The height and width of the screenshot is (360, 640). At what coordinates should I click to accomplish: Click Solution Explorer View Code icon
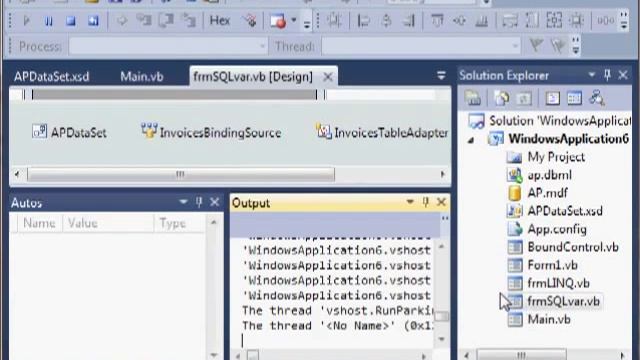click(x=552, y=98)
